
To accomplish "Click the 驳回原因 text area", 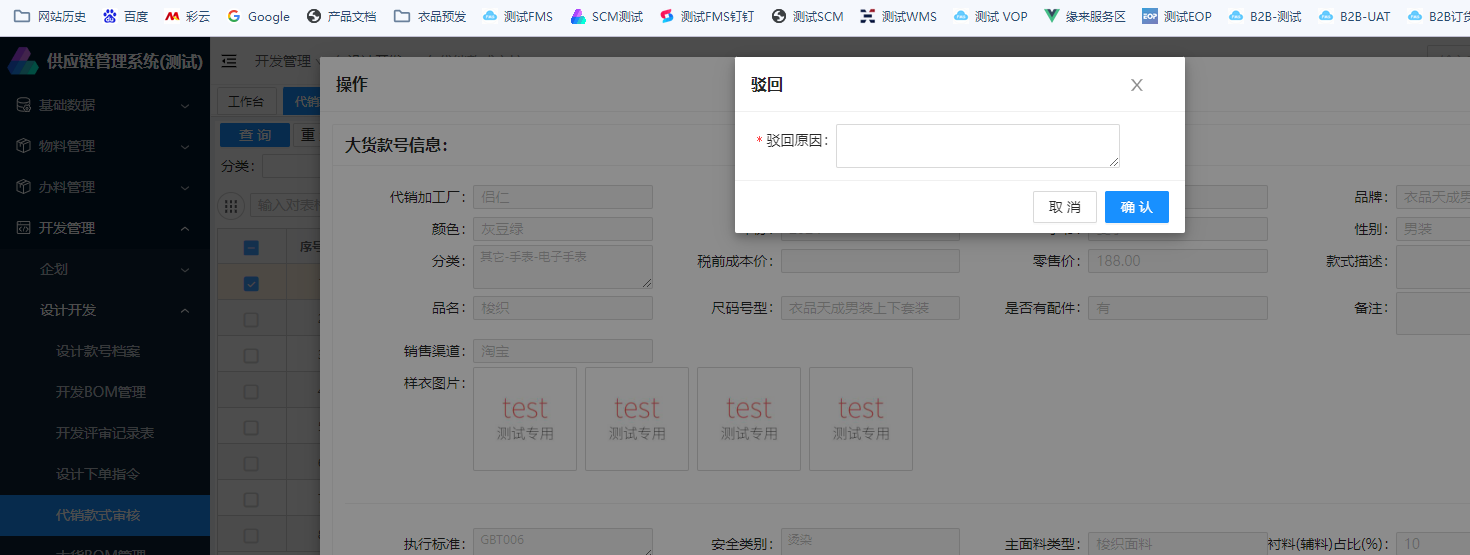I will (977, 145).
